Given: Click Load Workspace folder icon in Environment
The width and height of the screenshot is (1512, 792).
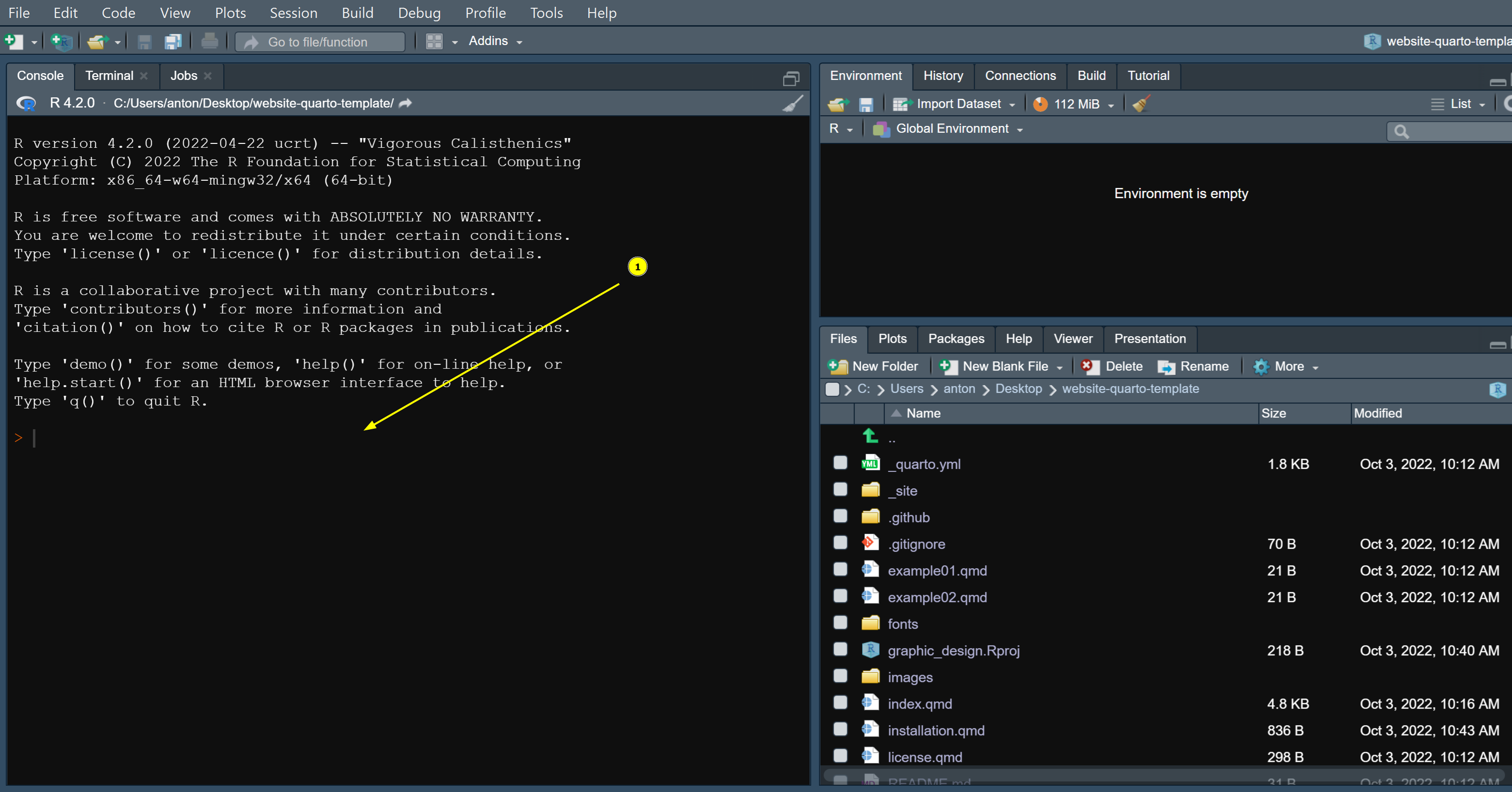Looking at the screenshot, I should (x=837, y=104).
